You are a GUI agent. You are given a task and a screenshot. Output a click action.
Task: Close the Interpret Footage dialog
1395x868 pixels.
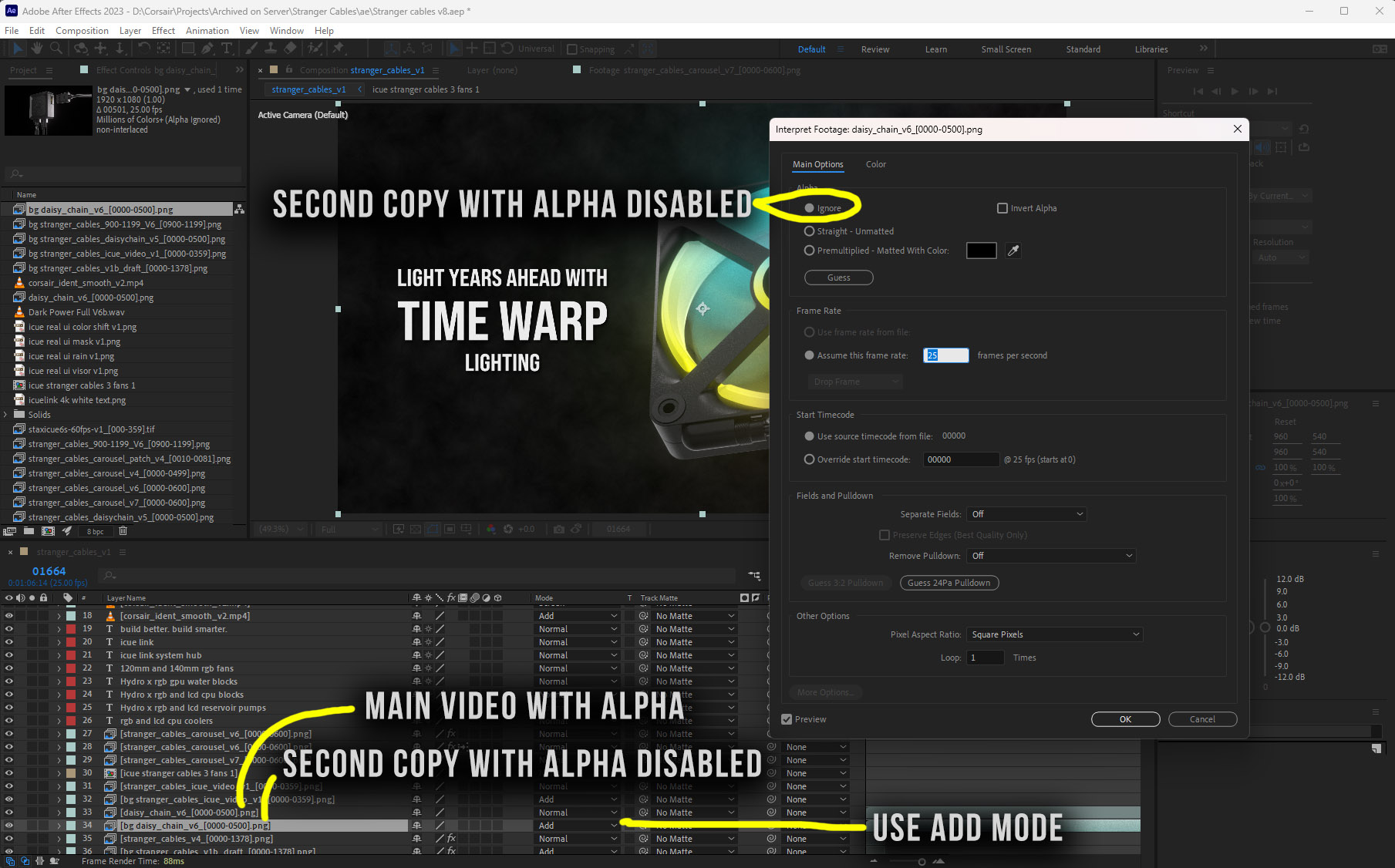[1238, 129]
